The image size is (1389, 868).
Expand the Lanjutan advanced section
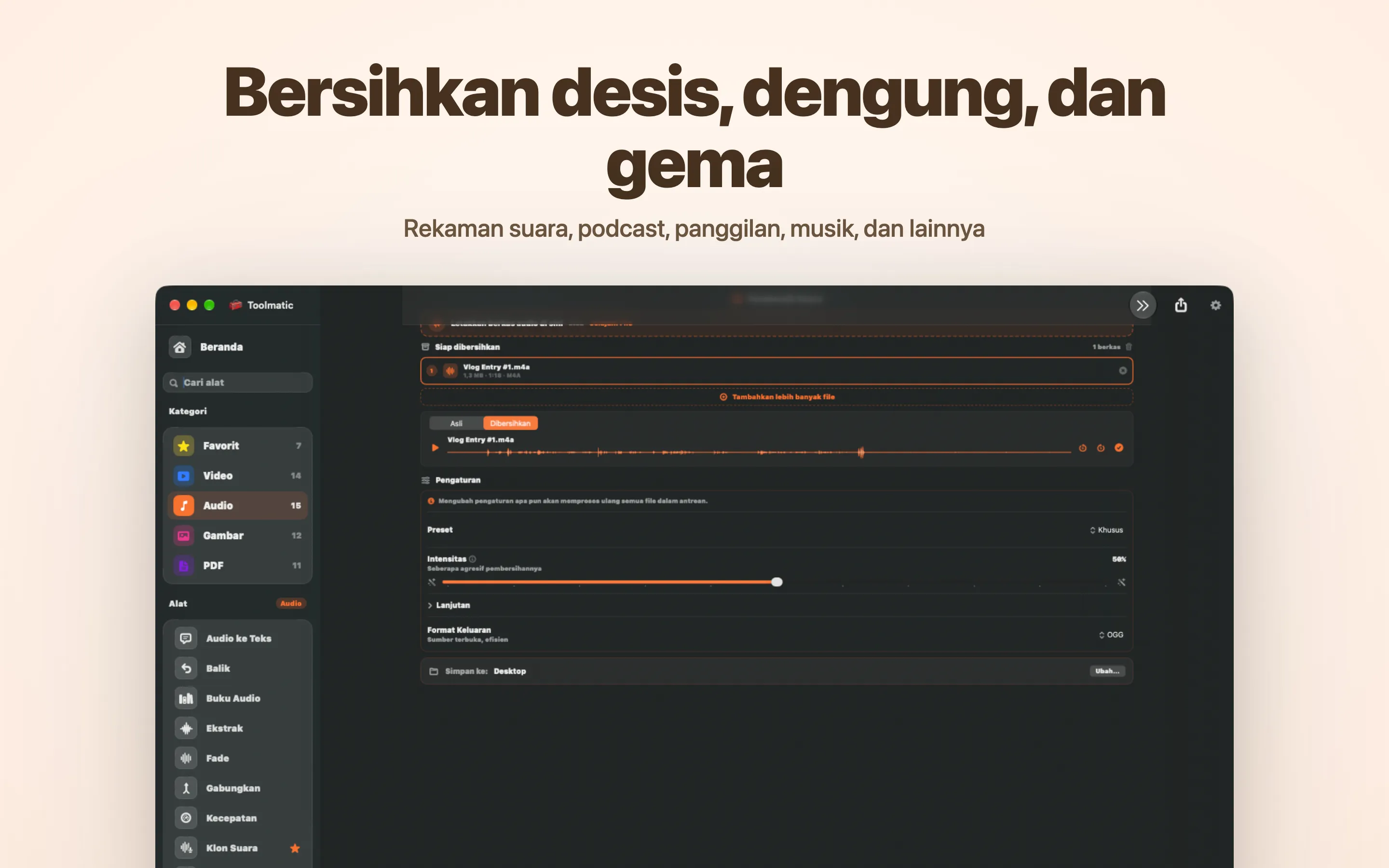pos(449,605)
